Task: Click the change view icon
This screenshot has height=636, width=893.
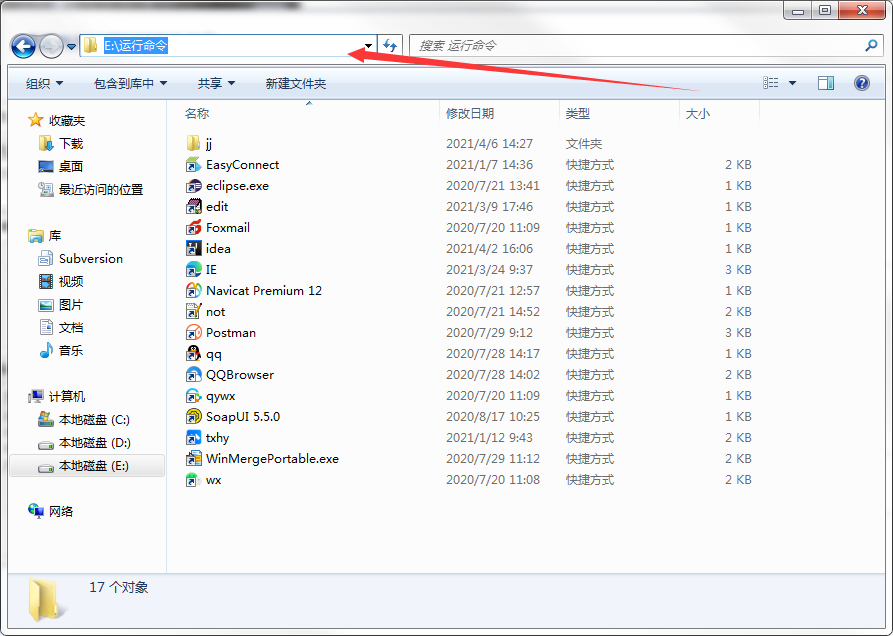Action: click(x=771, y=83)
